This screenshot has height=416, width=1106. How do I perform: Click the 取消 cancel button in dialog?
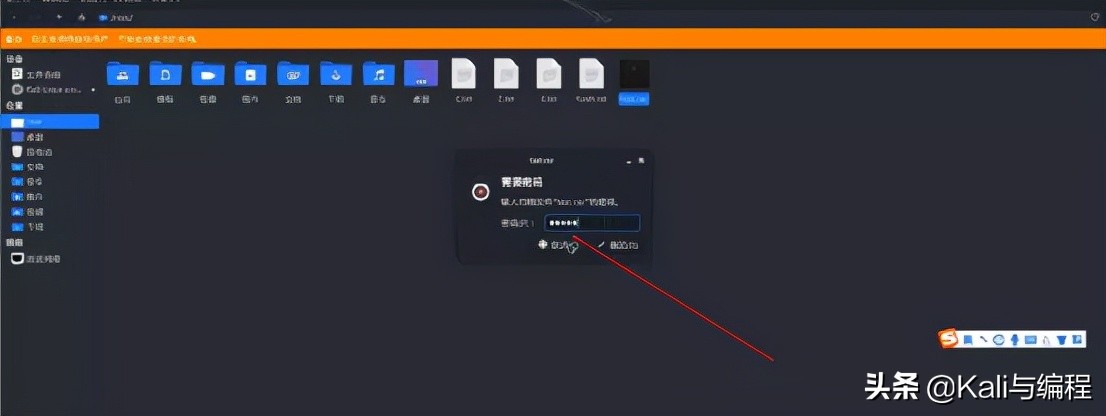coord(559,245)
